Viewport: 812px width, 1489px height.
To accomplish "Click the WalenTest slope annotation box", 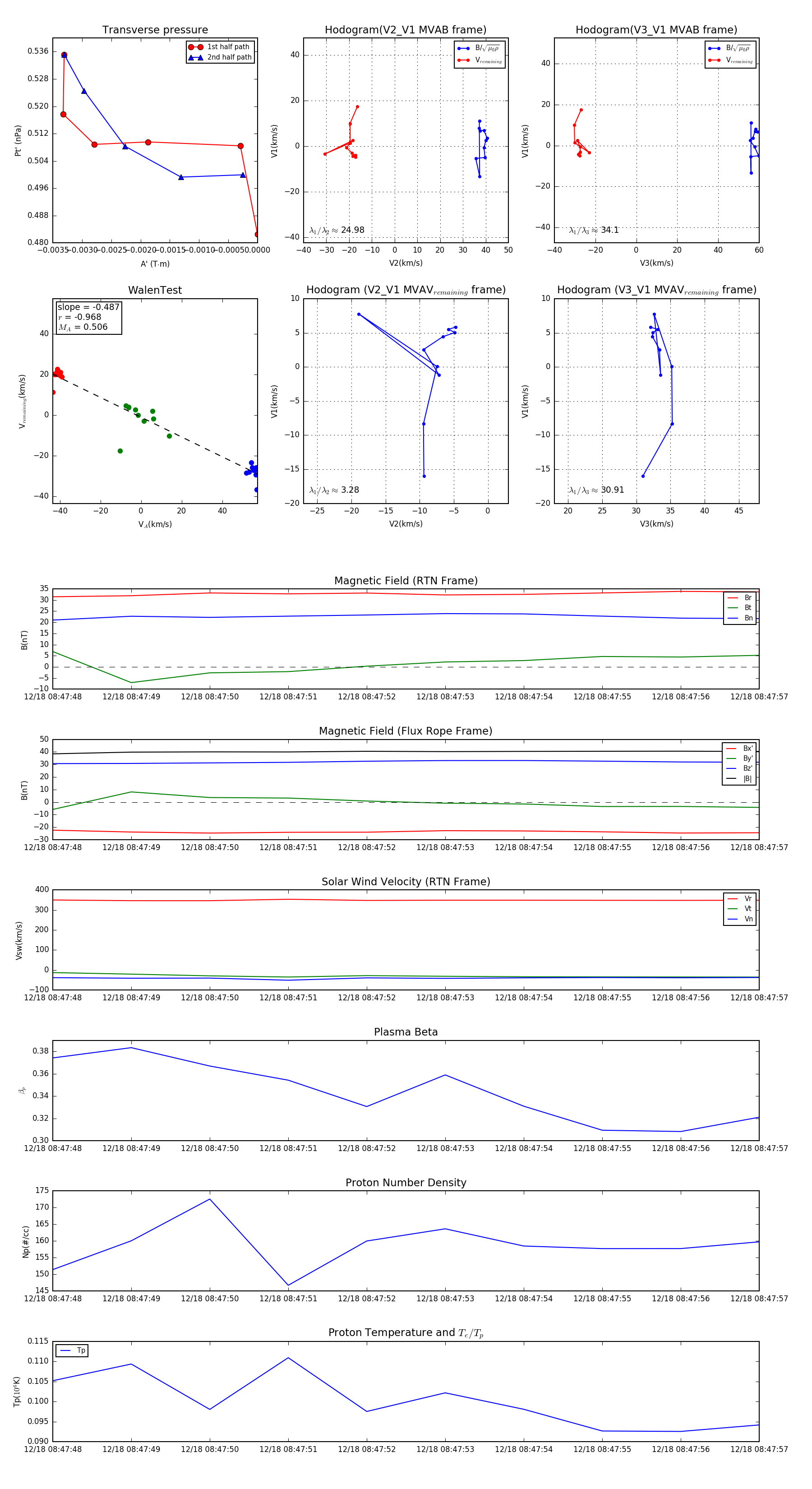I will tap(88, 317).
